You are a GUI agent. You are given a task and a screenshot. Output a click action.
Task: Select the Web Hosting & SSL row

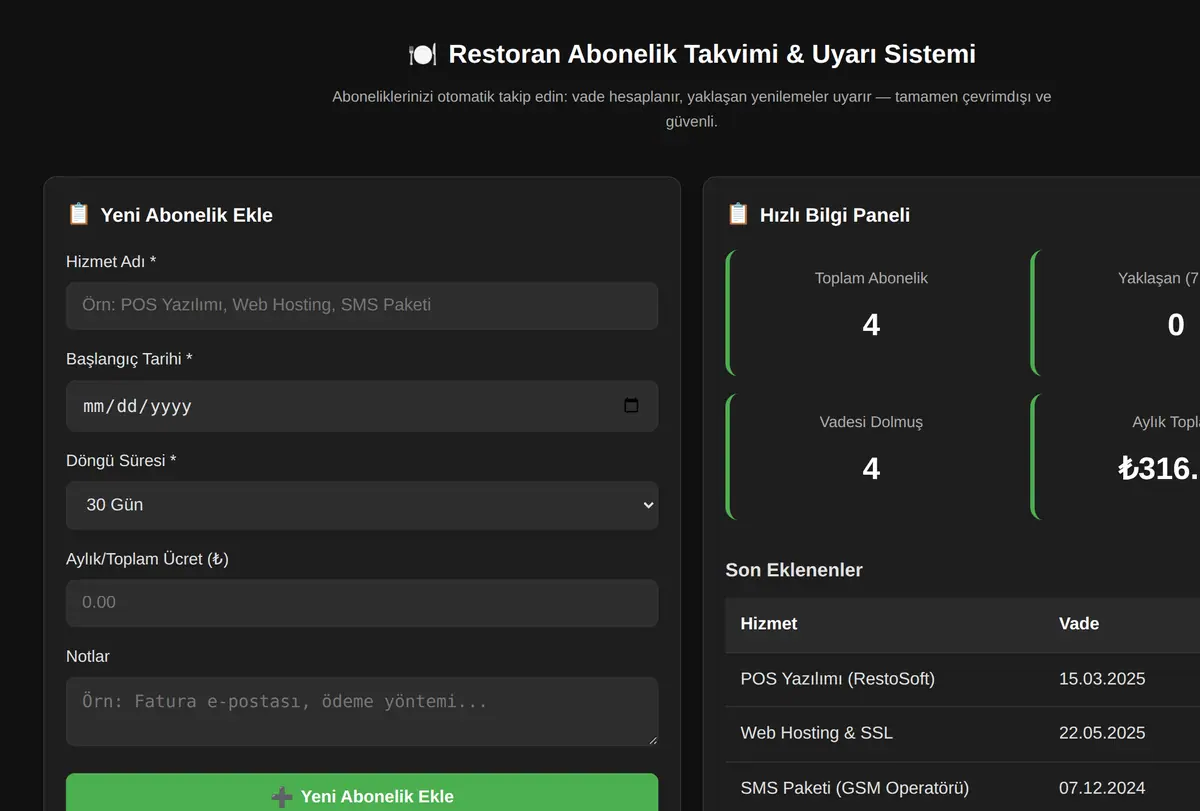pos(963,733)
